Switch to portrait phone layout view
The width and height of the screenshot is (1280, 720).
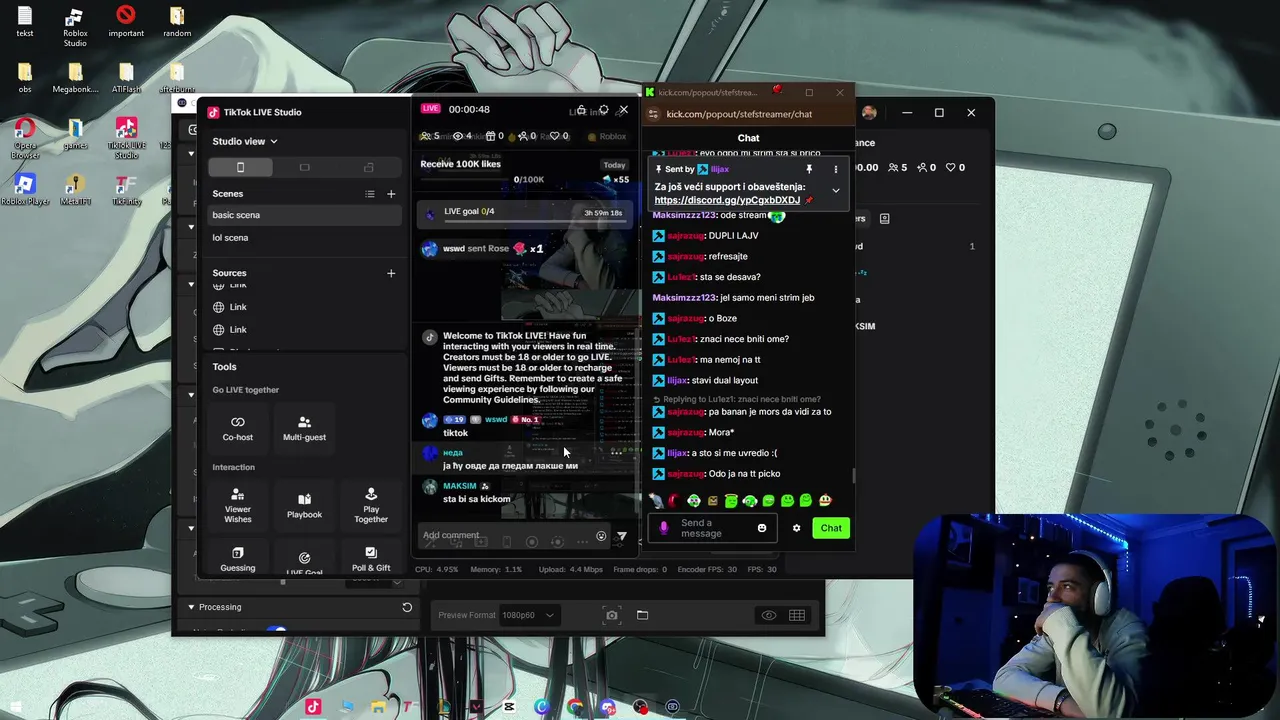(x=240, y=167)
